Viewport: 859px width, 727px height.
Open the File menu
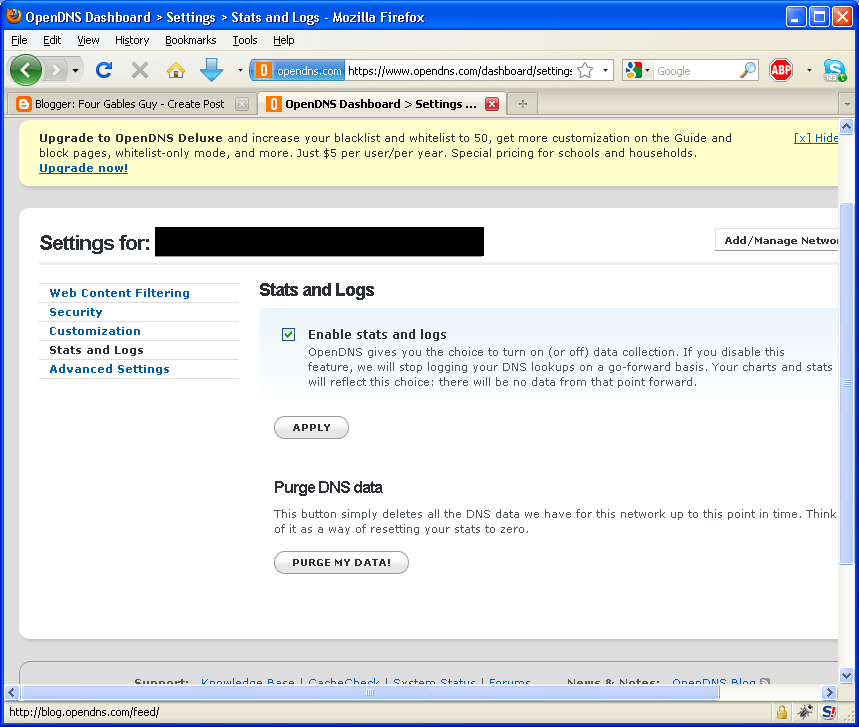[x=19, y=40]
